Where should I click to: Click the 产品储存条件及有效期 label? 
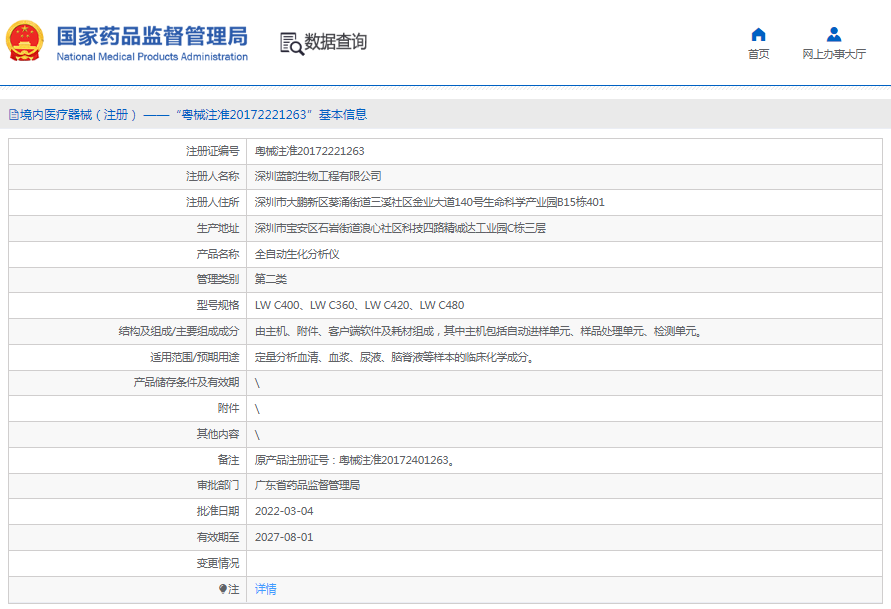pos(186,382)
